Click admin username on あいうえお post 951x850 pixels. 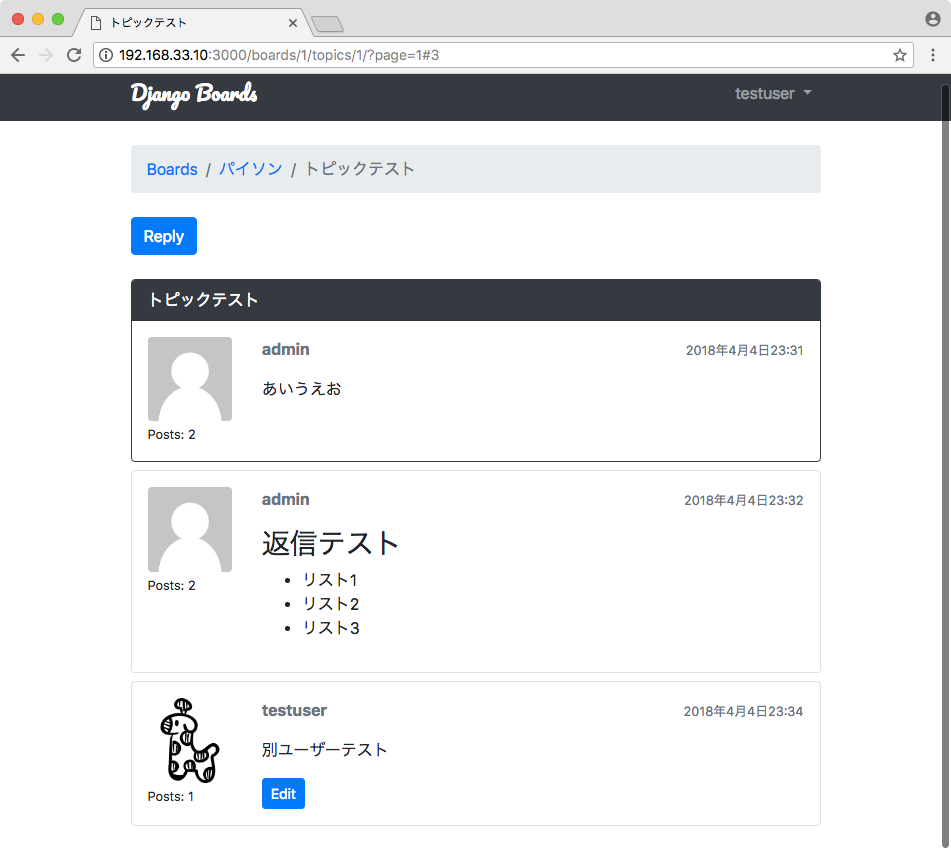pos(286,349)
